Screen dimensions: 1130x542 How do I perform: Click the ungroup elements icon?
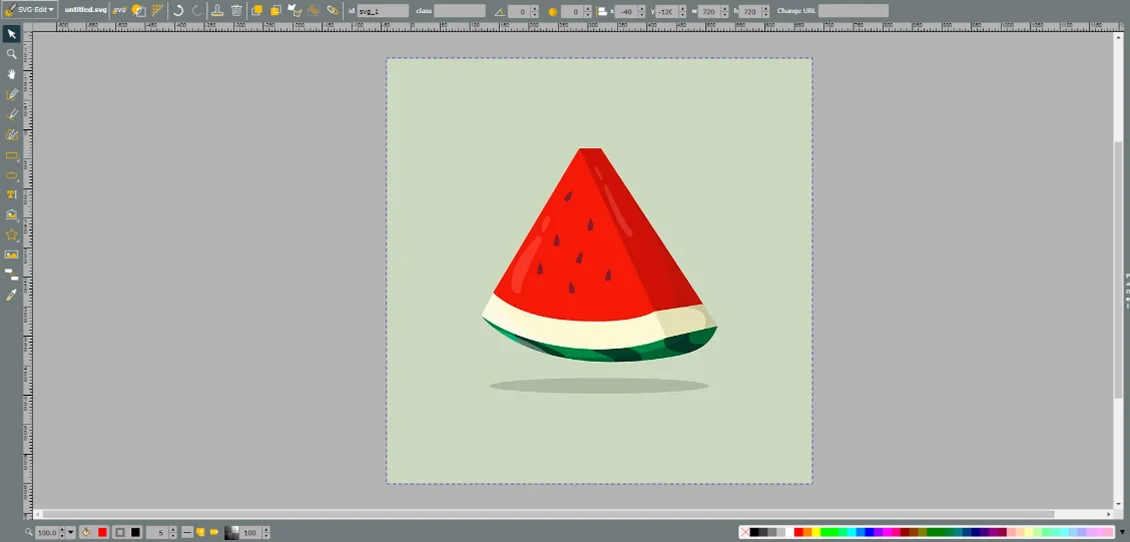[313, 11]
